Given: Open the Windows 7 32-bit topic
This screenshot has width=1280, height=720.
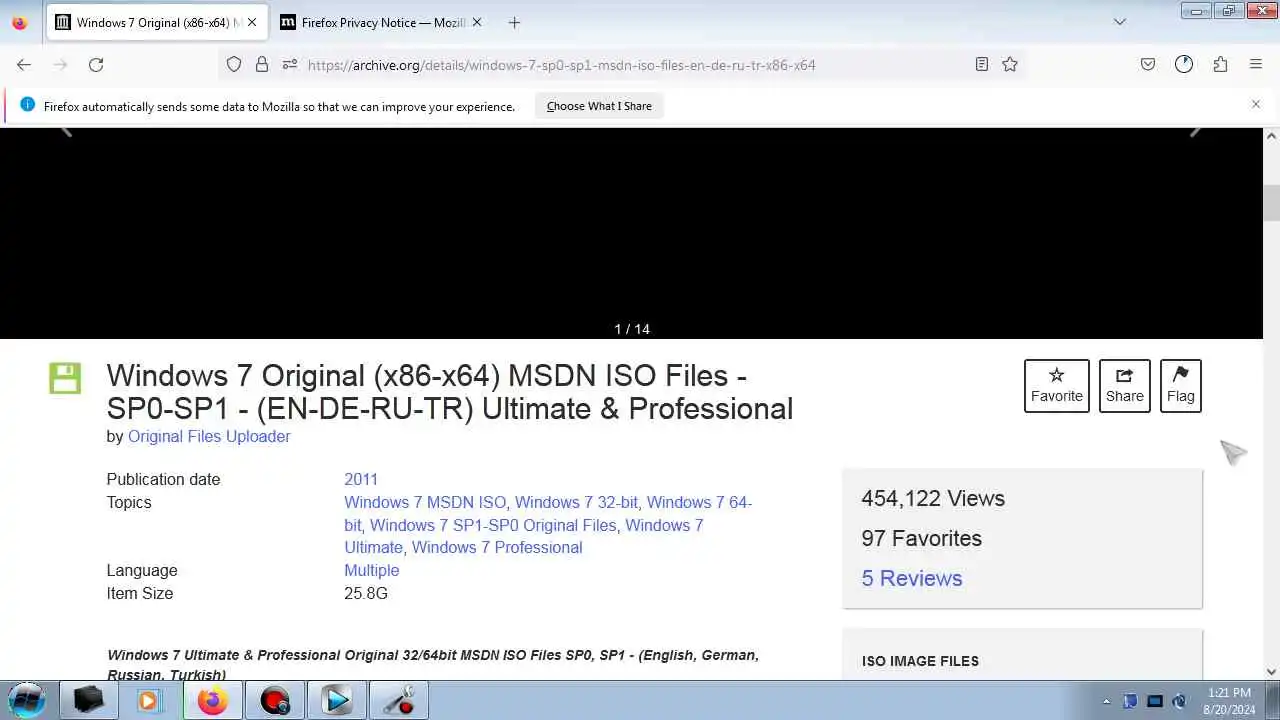Looking at the screenshot, I should pos(576,502).
